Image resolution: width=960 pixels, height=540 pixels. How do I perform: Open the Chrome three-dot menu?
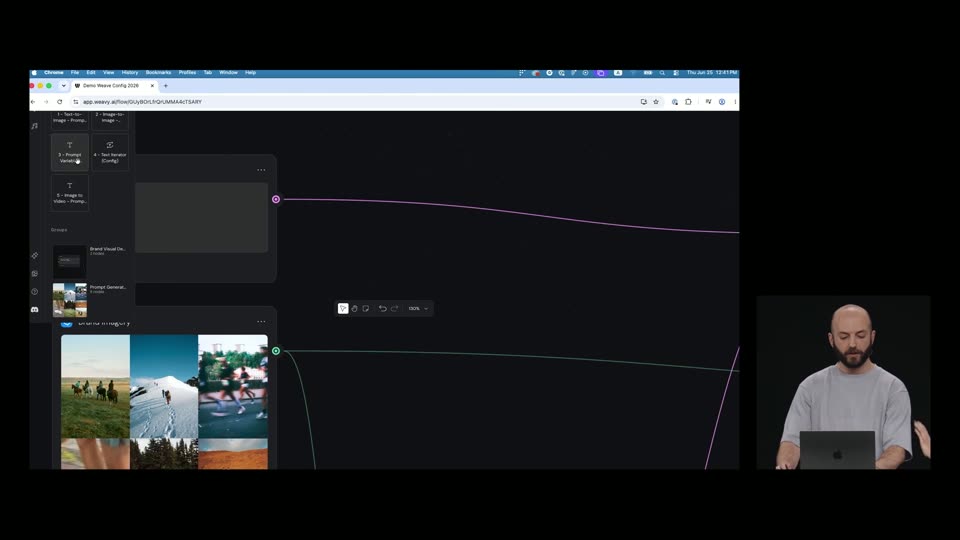[x=735, y=102]
